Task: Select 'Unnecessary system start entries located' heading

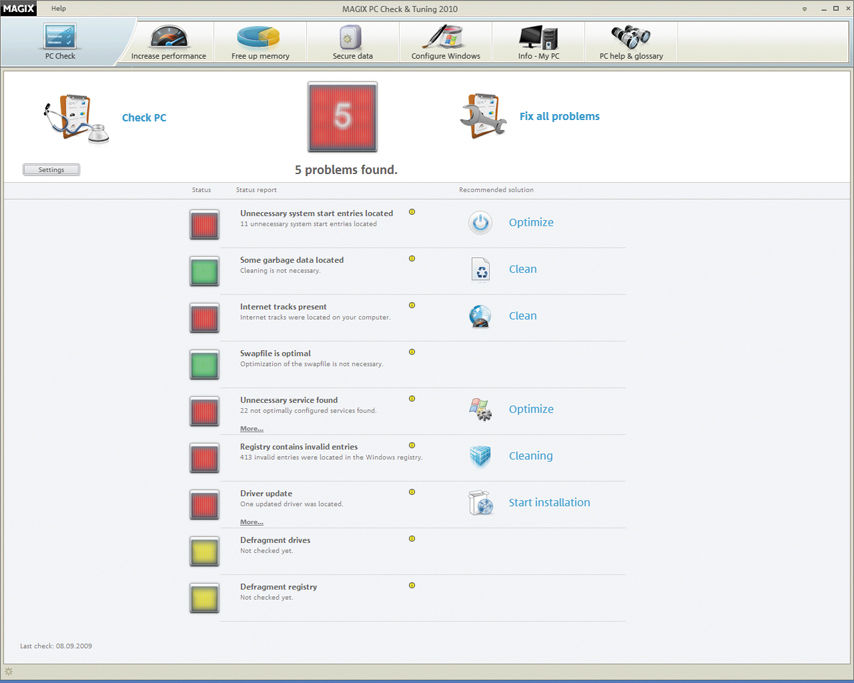Action: pyautogui.click(x=316, y=213)
